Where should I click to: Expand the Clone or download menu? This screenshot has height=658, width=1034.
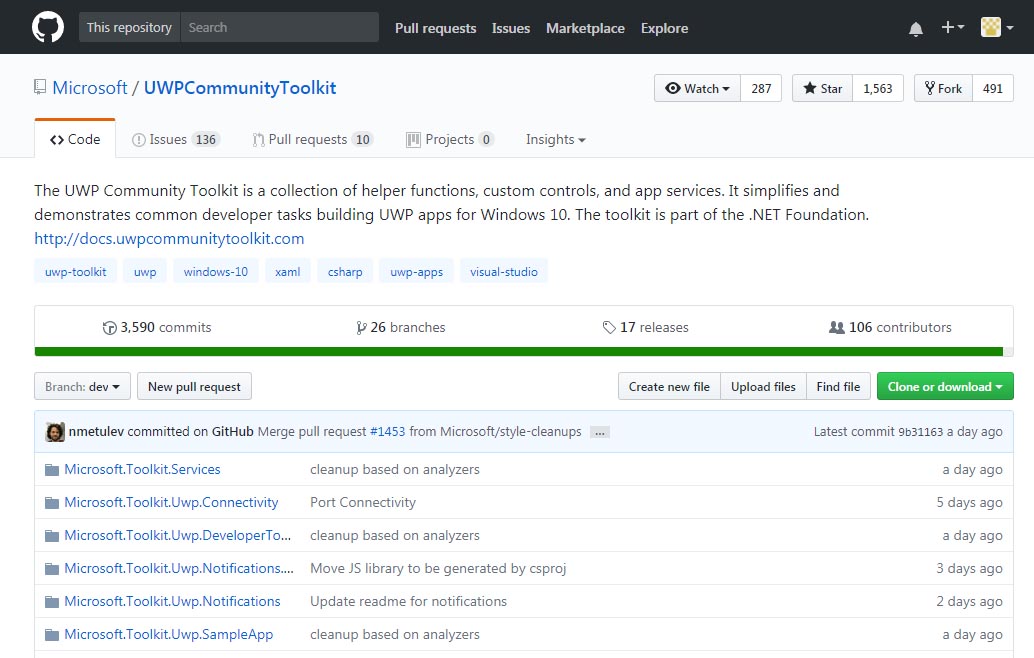[945, 386]
